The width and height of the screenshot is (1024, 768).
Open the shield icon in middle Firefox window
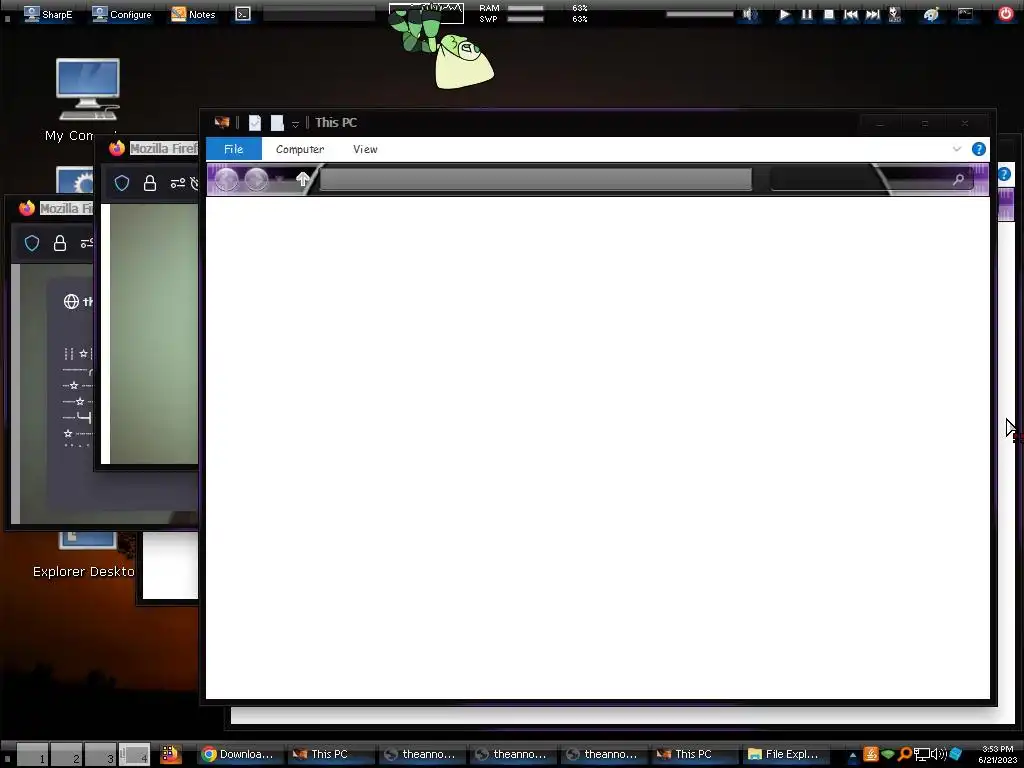(121, 183)
